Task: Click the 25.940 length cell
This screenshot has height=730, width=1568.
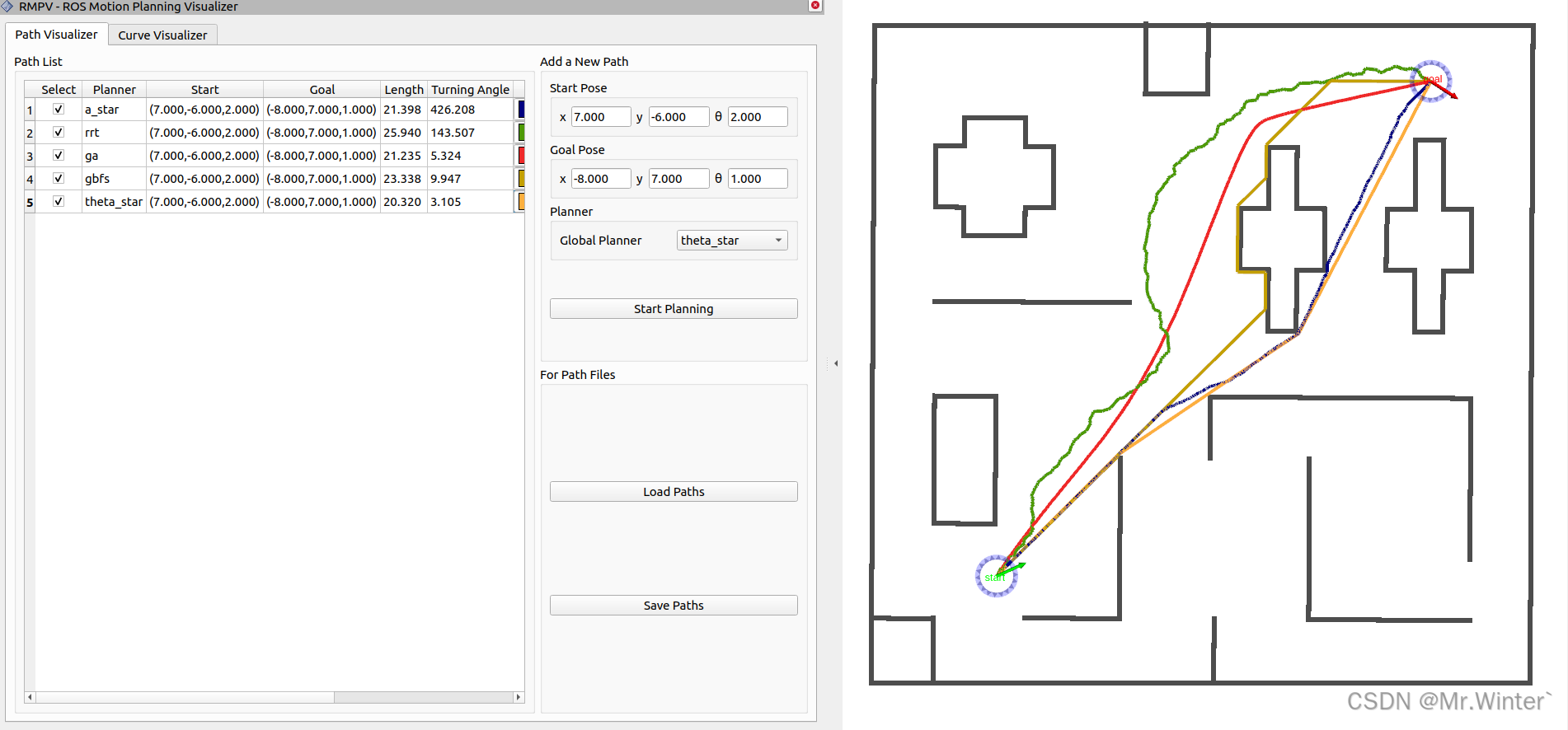Action: [x=404, y=132]
